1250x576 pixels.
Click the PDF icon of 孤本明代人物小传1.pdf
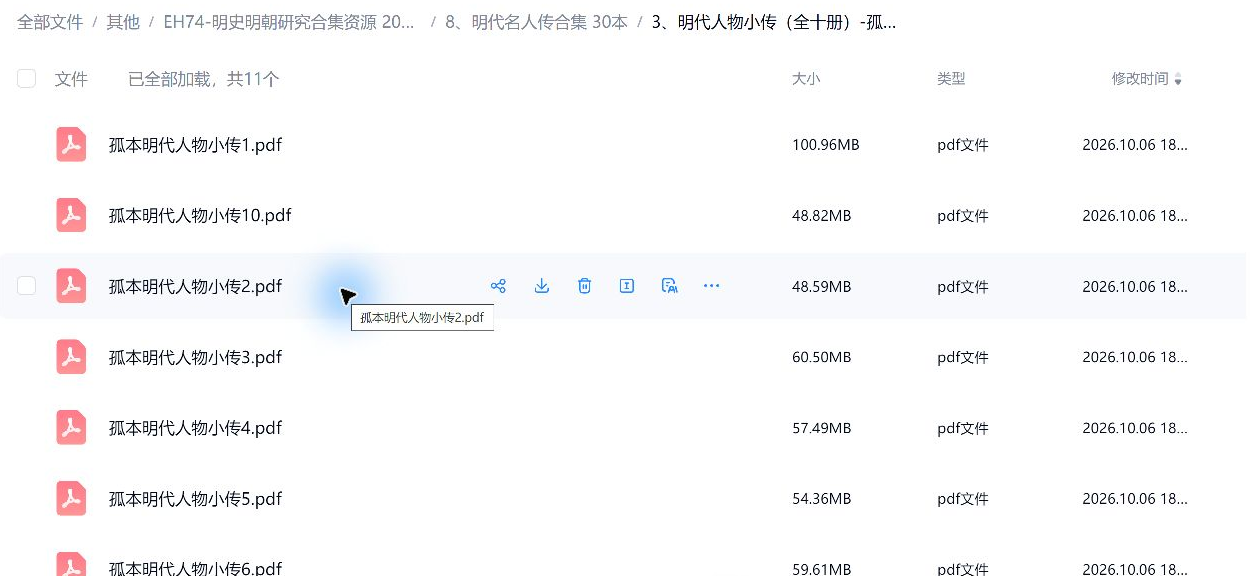click(x=71, y=144)
